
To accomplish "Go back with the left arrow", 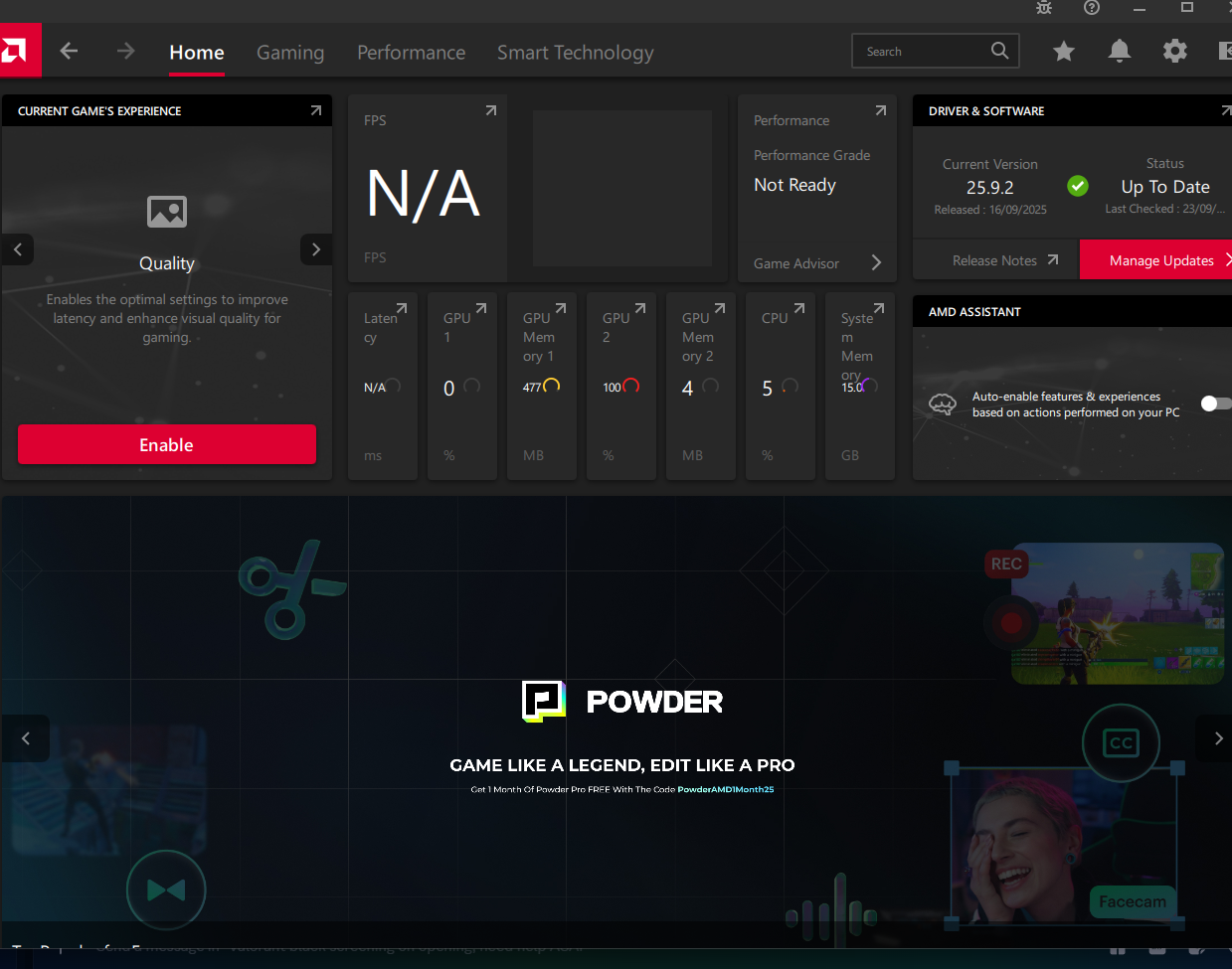I will coord(69,51).
